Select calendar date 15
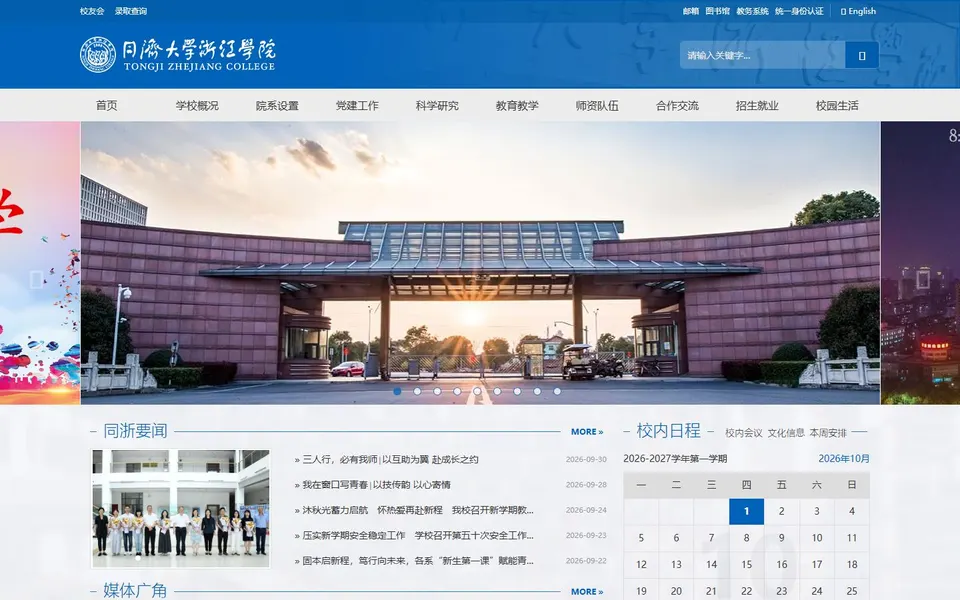Image resolution: width=960 pixels, height=600 pixels. pyautogui.click(x=746, y=564)
